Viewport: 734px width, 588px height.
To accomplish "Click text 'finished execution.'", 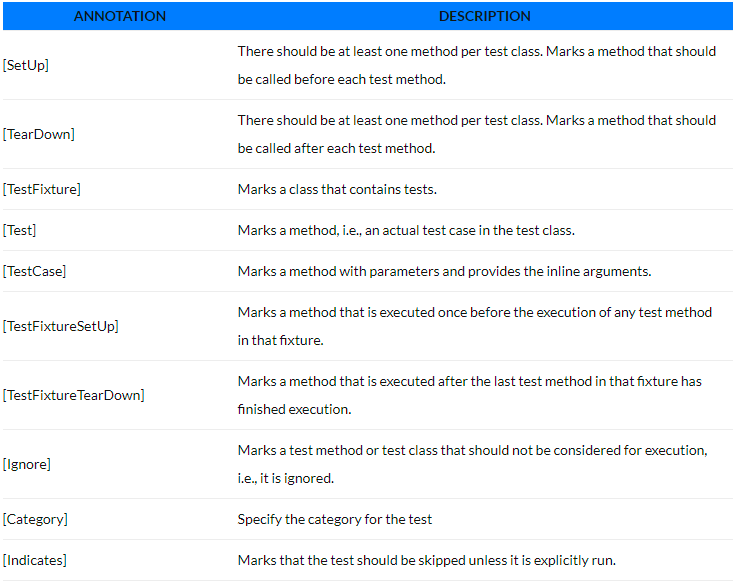I will coord(294,409).
